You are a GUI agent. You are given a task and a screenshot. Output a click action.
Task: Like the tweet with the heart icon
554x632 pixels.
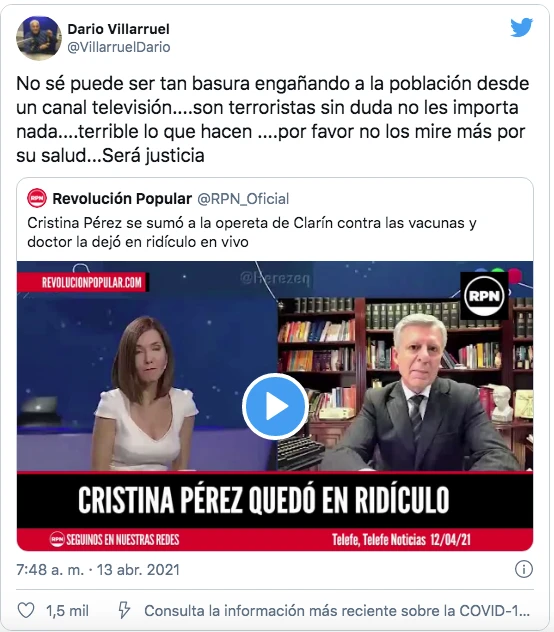point(26,610)
